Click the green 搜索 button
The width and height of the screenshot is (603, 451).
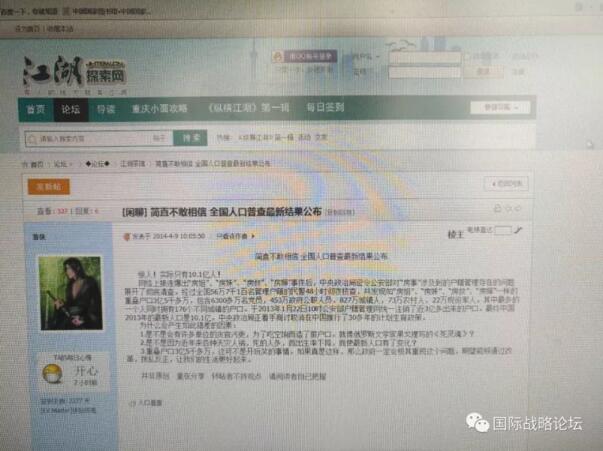tap(191, 137)
